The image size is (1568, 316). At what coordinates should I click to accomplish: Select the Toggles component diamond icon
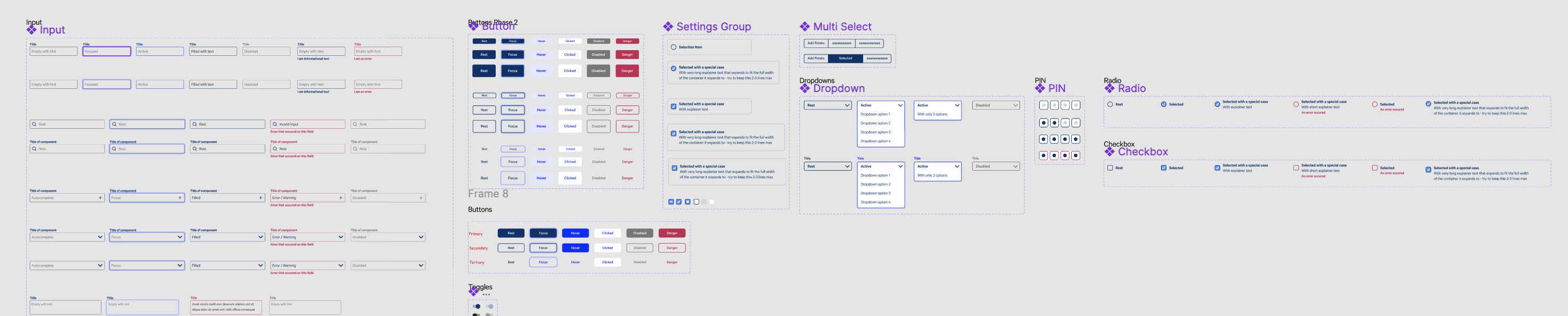point(473,292)
